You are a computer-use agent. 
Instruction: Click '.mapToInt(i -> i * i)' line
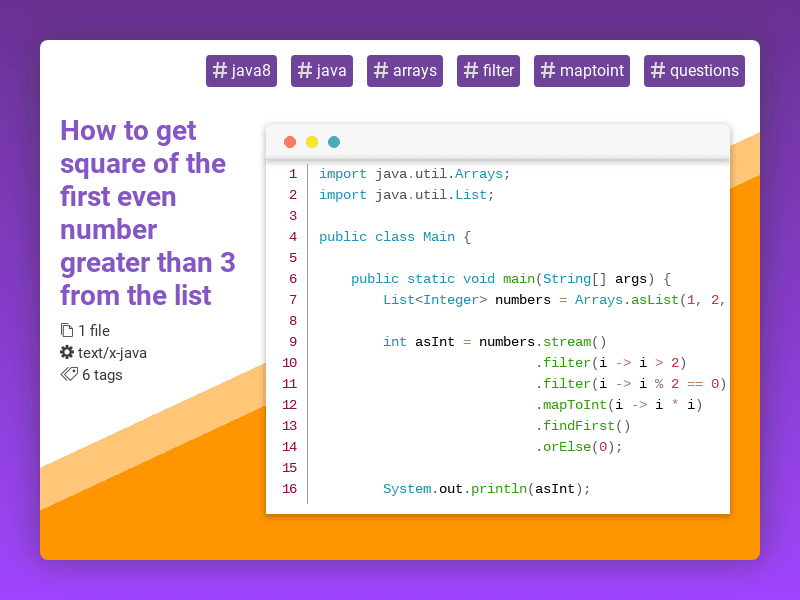619,405
